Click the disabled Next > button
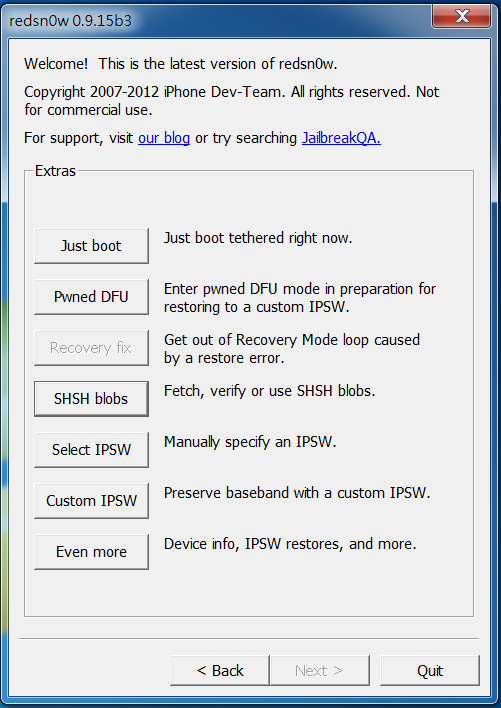The width and height of the screenshot is (501, 708). click(x=320, y=671)
